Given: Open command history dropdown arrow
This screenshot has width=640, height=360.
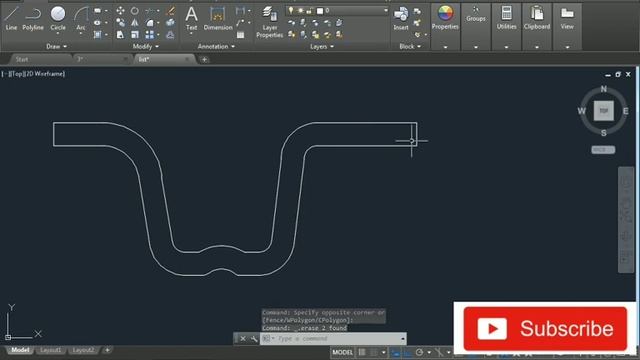Looking at the screenshot, I should (x=402, y=339).
